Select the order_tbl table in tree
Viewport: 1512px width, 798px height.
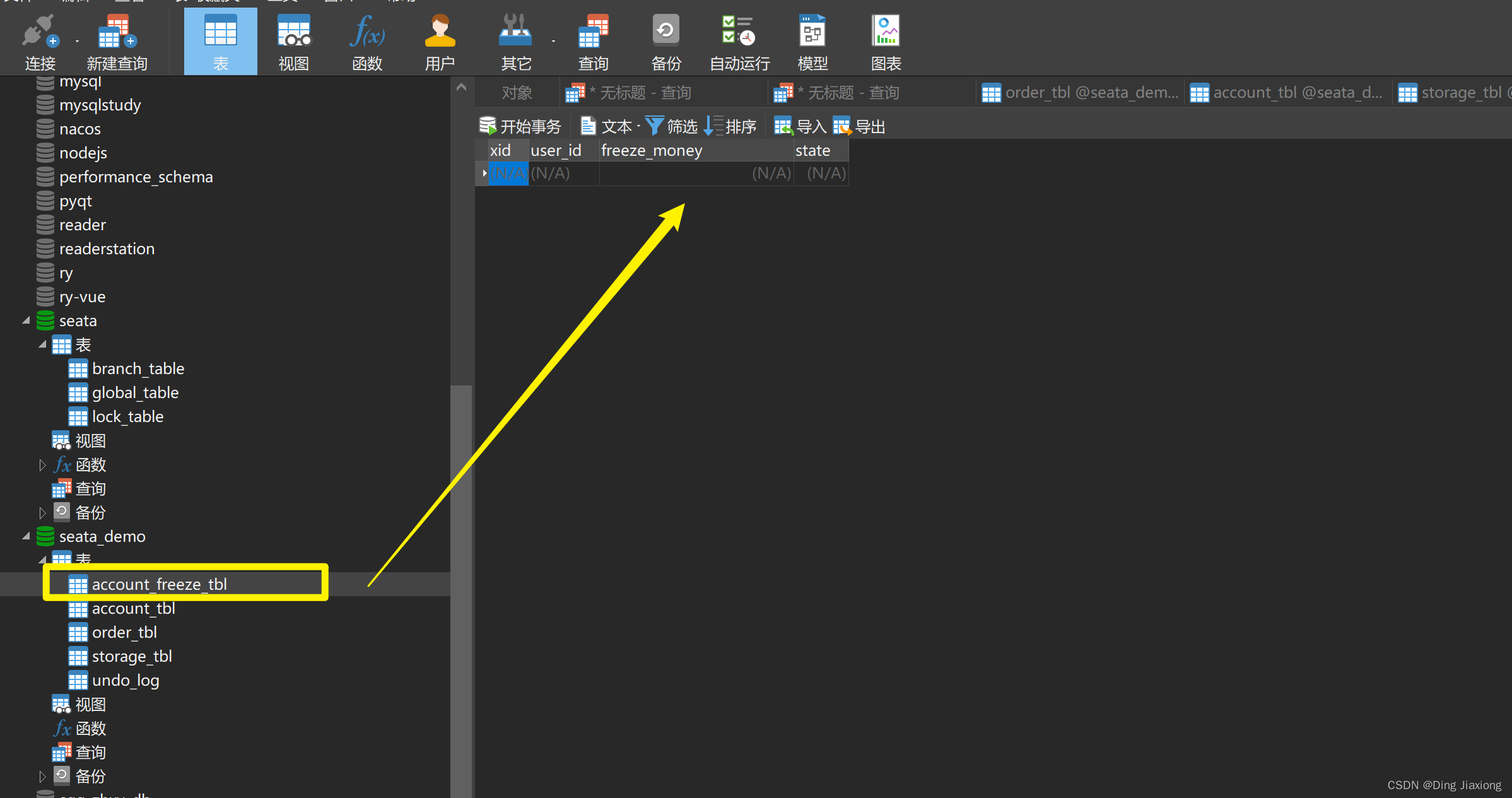(x=124, y=632)
